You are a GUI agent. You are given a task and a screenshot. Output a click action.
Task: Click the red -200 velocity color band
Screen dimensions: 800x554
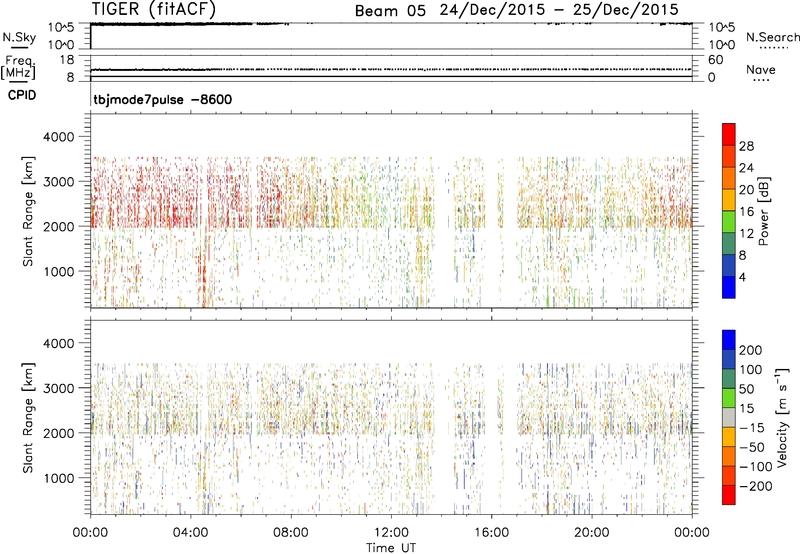729,495
